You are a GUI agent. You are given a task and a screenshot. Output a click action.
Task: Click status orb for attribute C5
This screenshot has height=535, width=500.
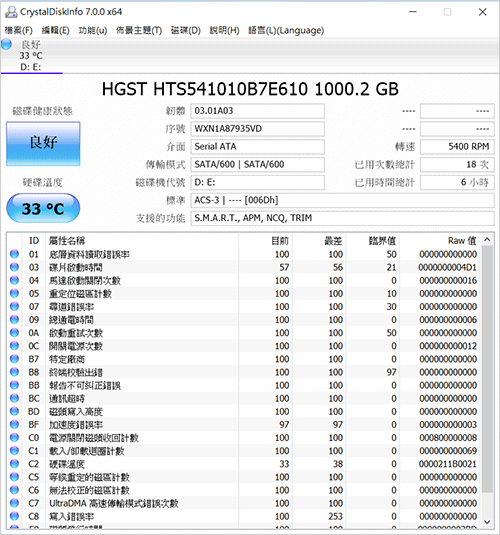coord(14,477)
